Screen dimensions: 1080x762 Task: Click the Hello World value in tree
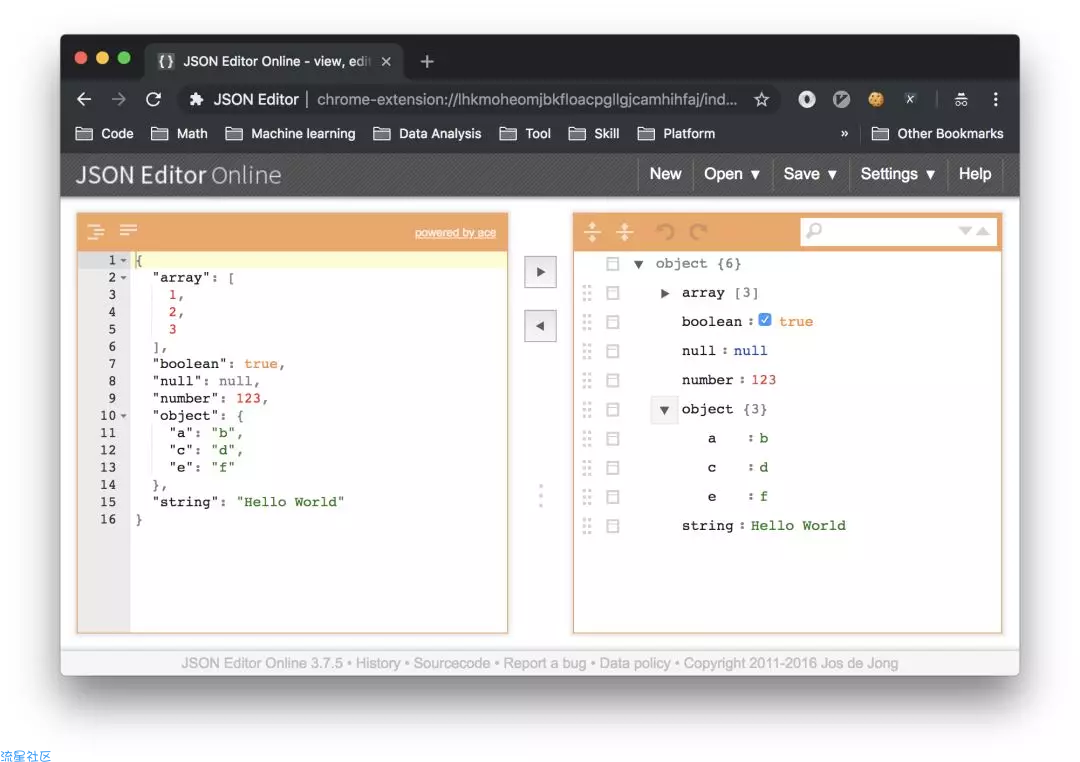point(798,526)
